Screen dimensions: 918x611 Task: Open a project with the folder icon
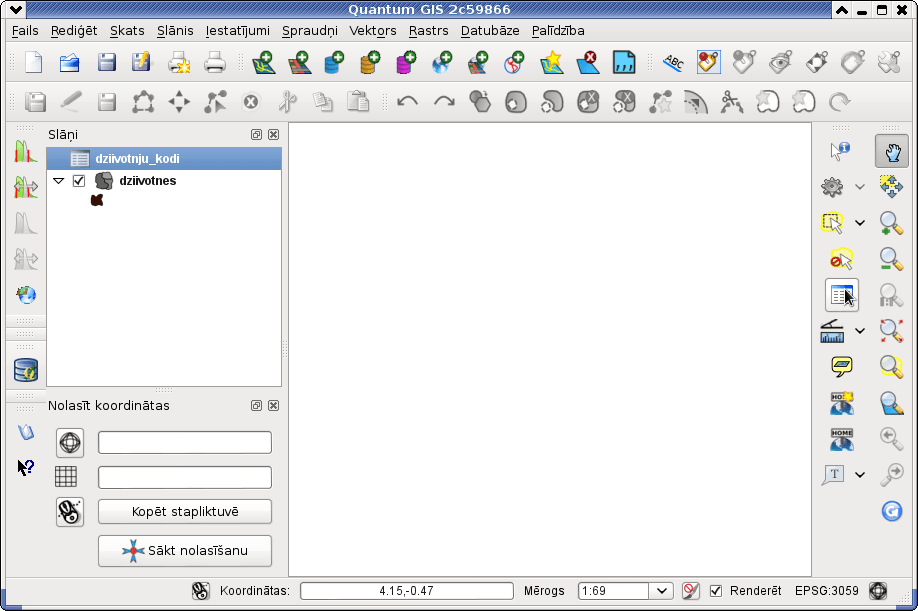click(70, 62)
